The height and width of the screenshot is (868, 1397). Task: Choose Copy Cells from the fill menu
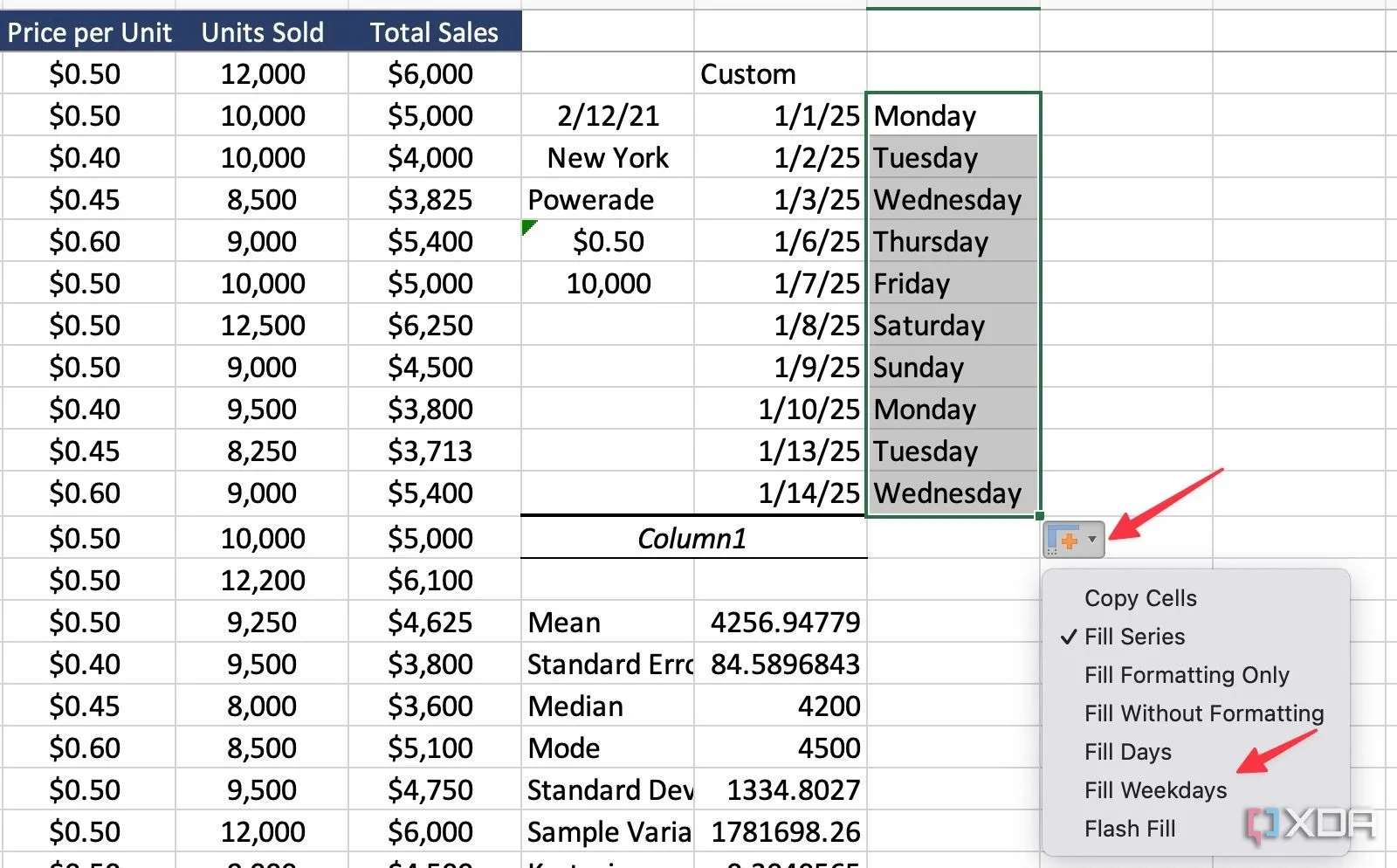(1139, 598)
